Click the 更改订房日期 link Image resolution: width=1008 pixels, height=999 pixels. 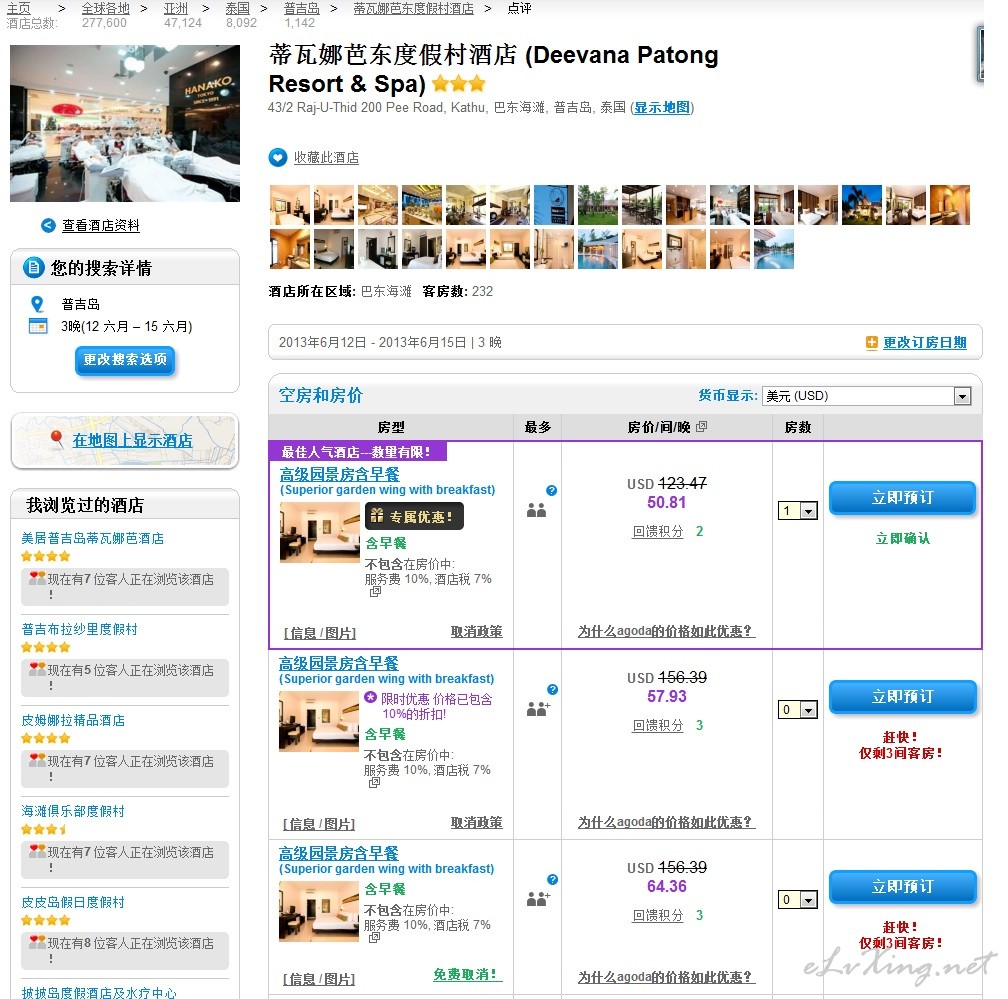[x=924, y=343]
